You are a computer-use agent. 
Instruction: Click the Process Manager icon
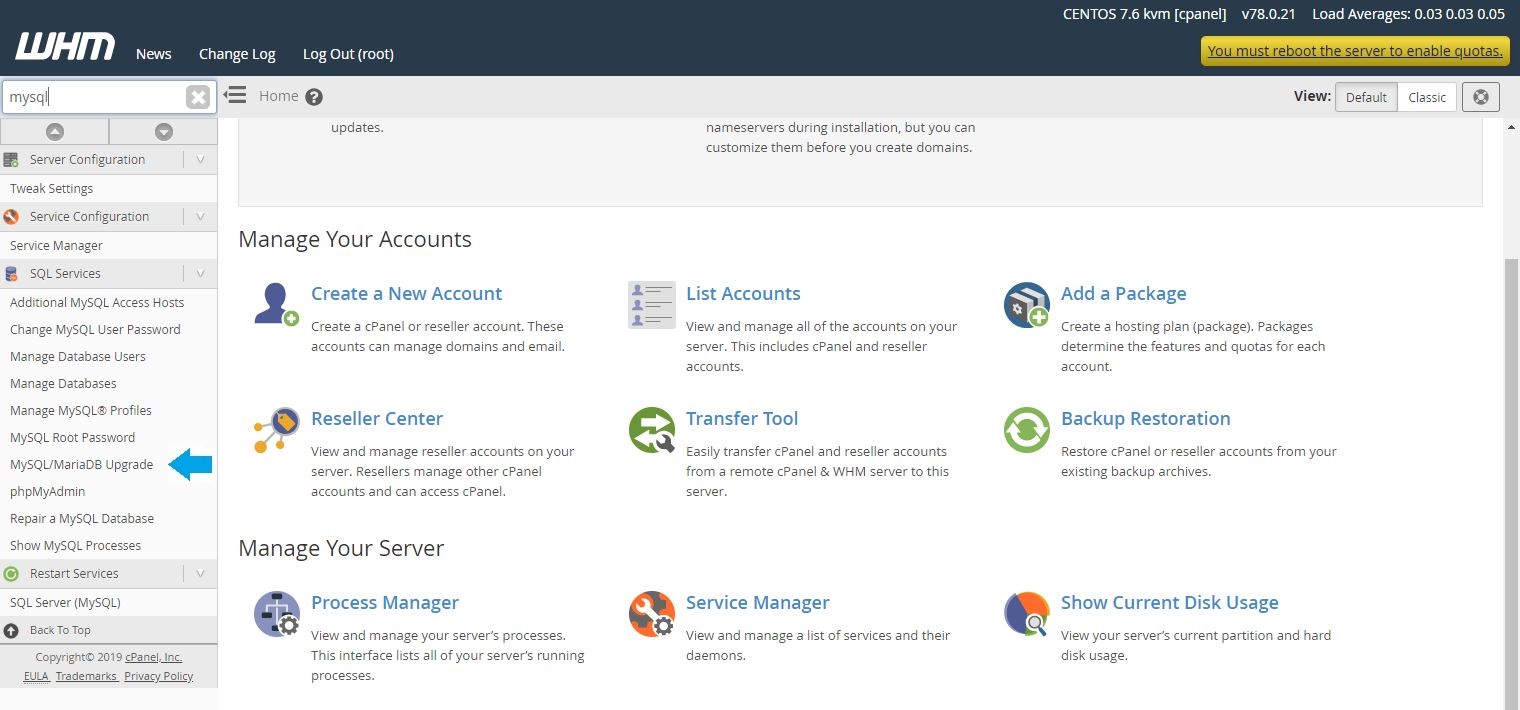tap(276, 614)
